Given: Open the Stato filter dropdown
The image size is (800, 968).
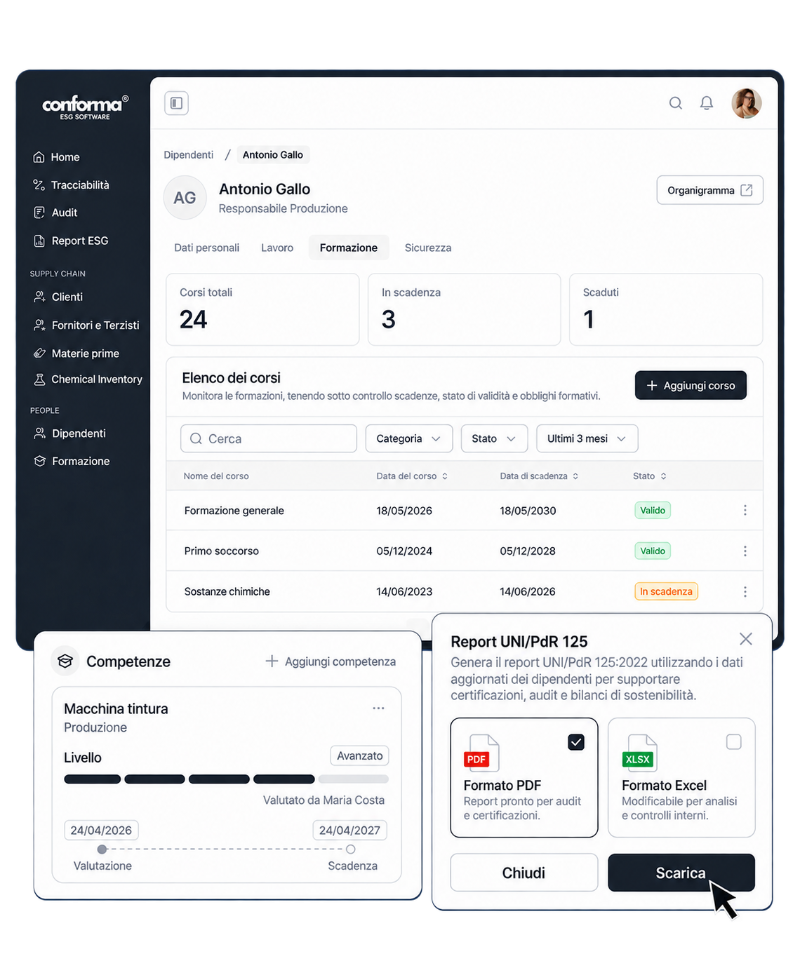Looking at the screenshot, I should [494, 438].
